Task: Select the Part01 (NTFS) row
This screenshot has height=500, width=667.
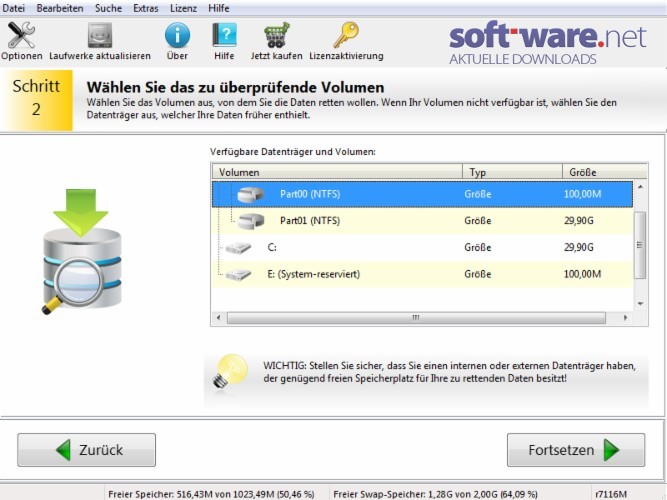Action: tap(422, 221)
